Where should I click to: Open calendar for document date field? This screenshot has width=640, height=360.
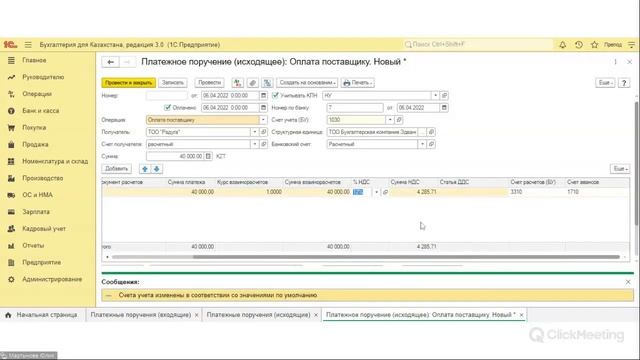[x=263, y=96]
